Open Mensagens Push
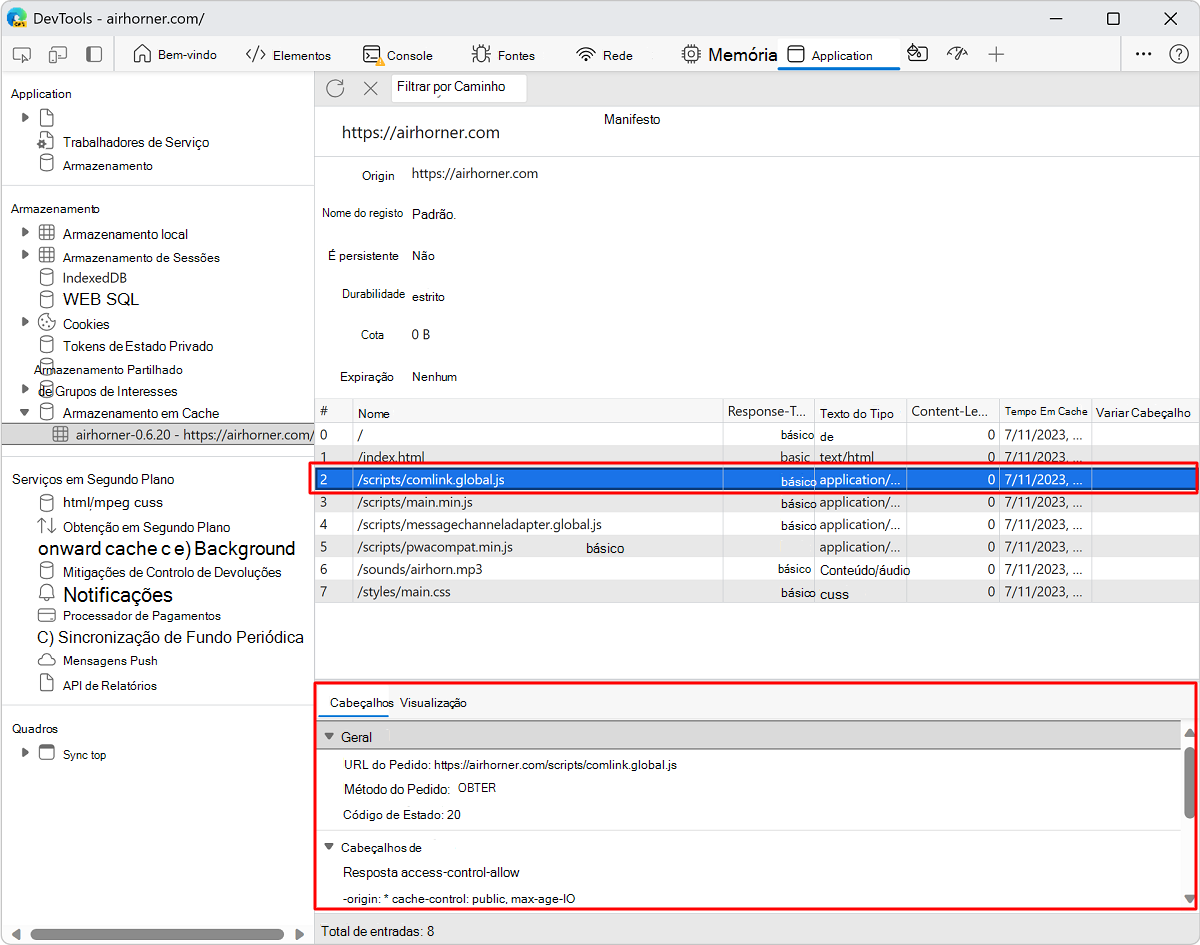Image resolution: width=1200 pixels, height=945 pixels. [x=110, y=660]
